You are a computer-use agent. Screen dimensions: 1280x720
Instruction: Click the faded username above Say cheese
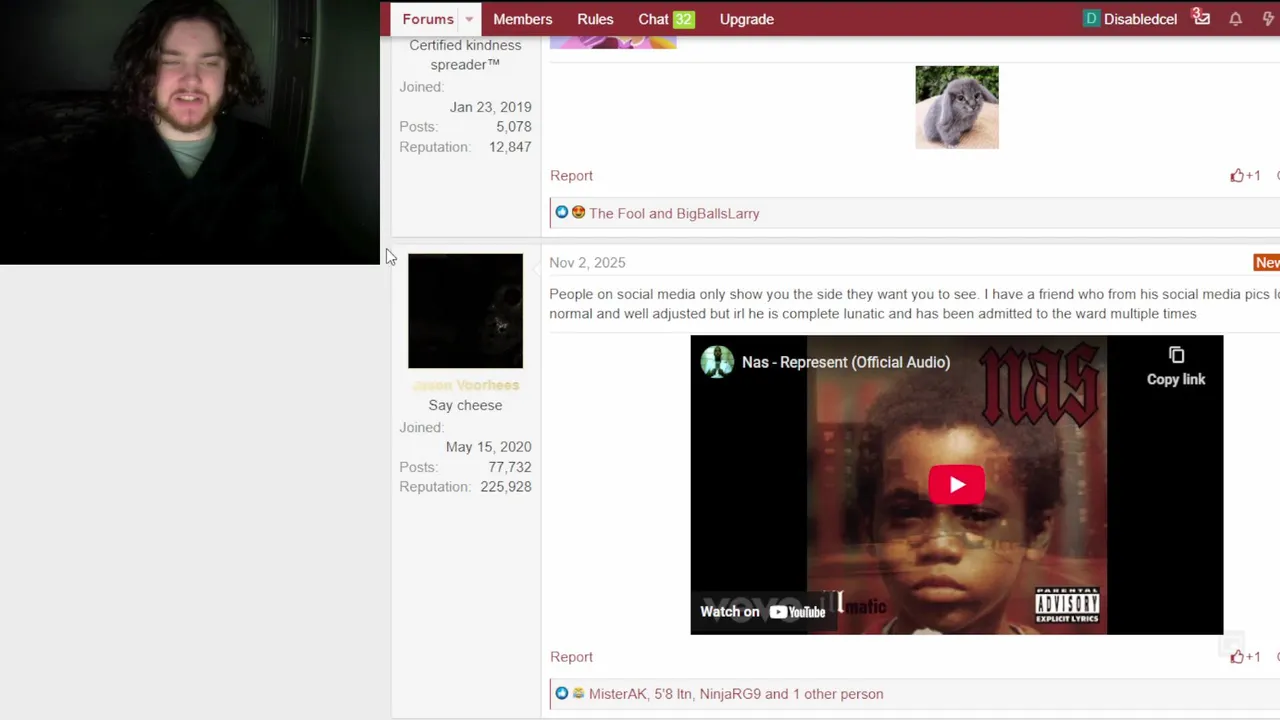[x=465, y=385]
